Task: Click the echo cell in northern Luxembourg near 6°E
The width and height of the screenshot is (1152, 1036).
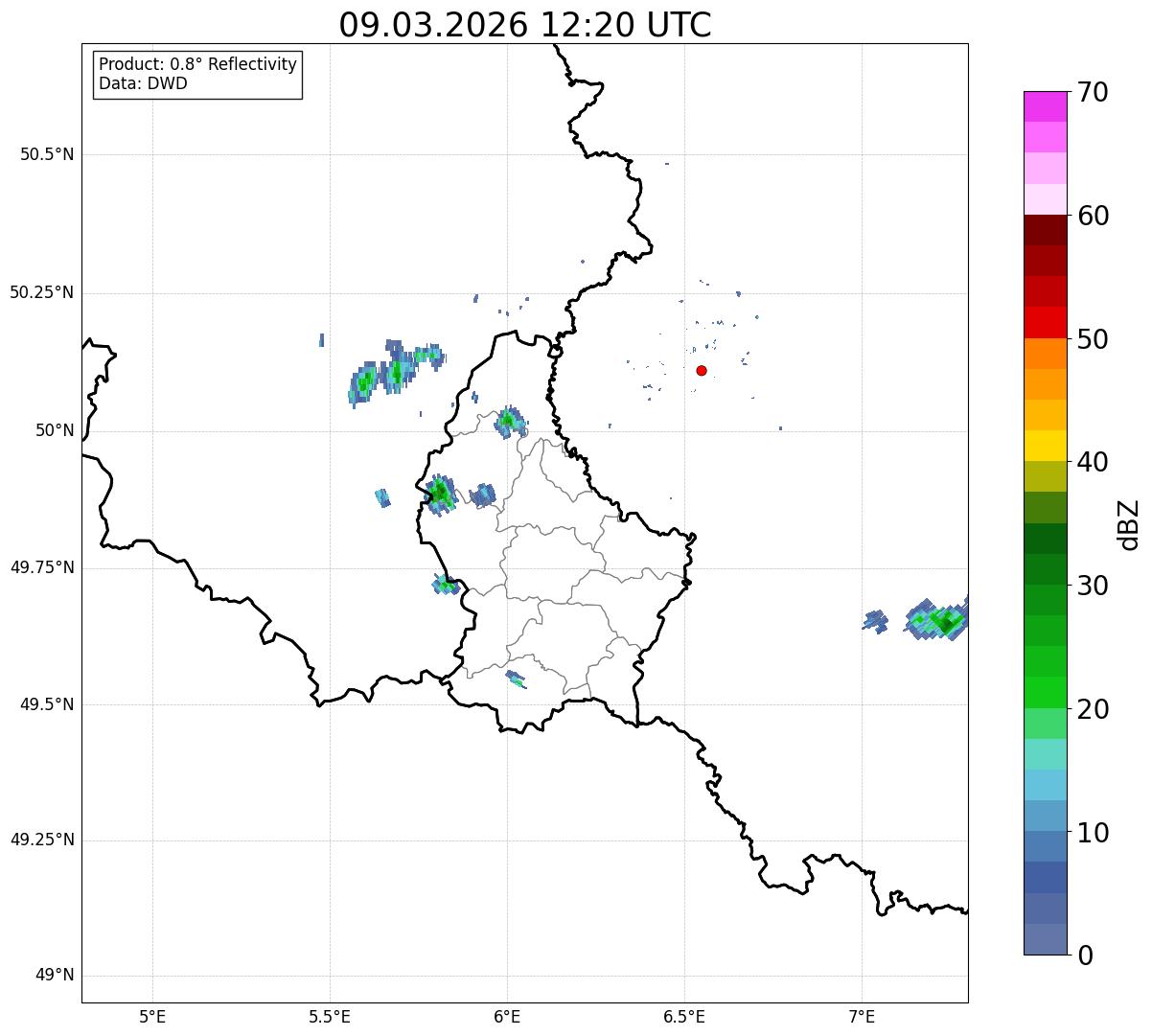Action: click(x=509, y=421)
